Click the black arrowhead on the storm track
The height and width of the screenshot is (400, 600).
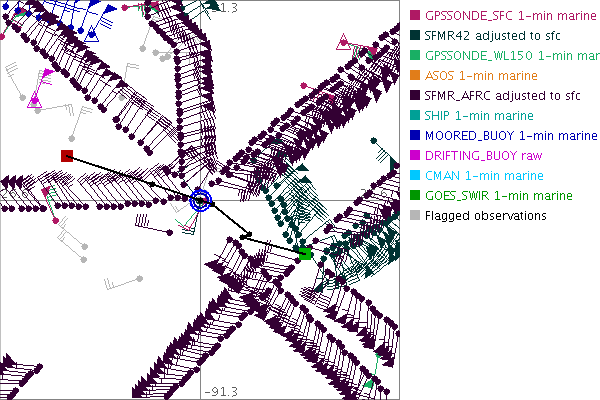(248, 235)
